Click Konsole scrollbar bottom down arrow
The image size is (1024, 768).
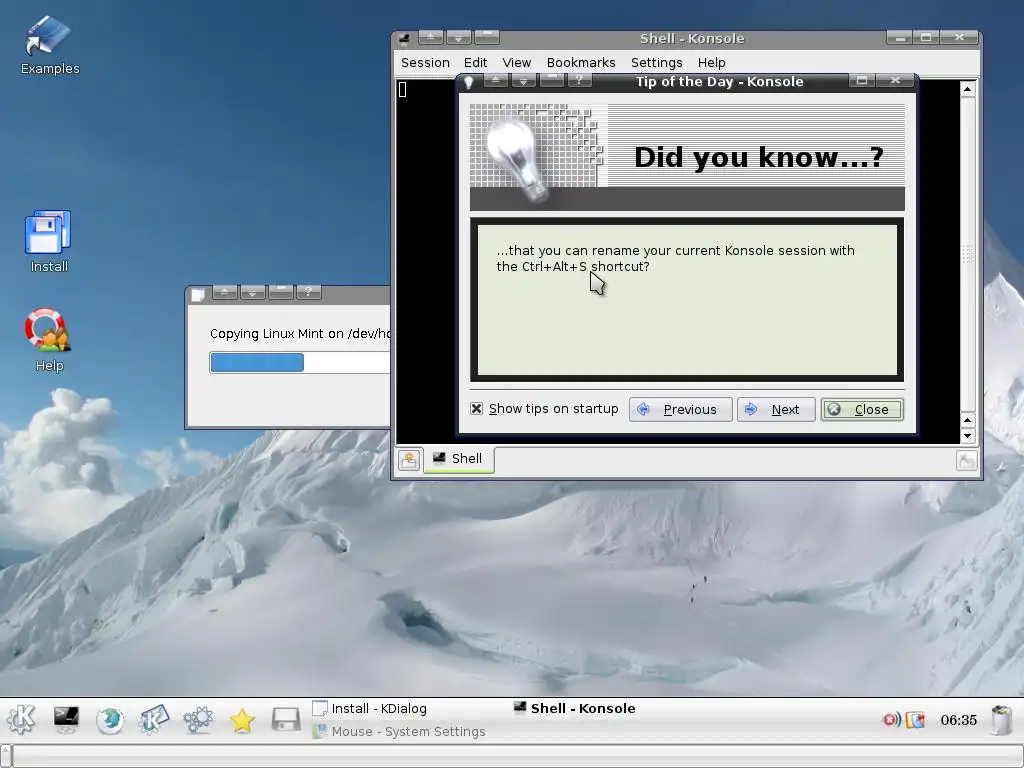968,436
